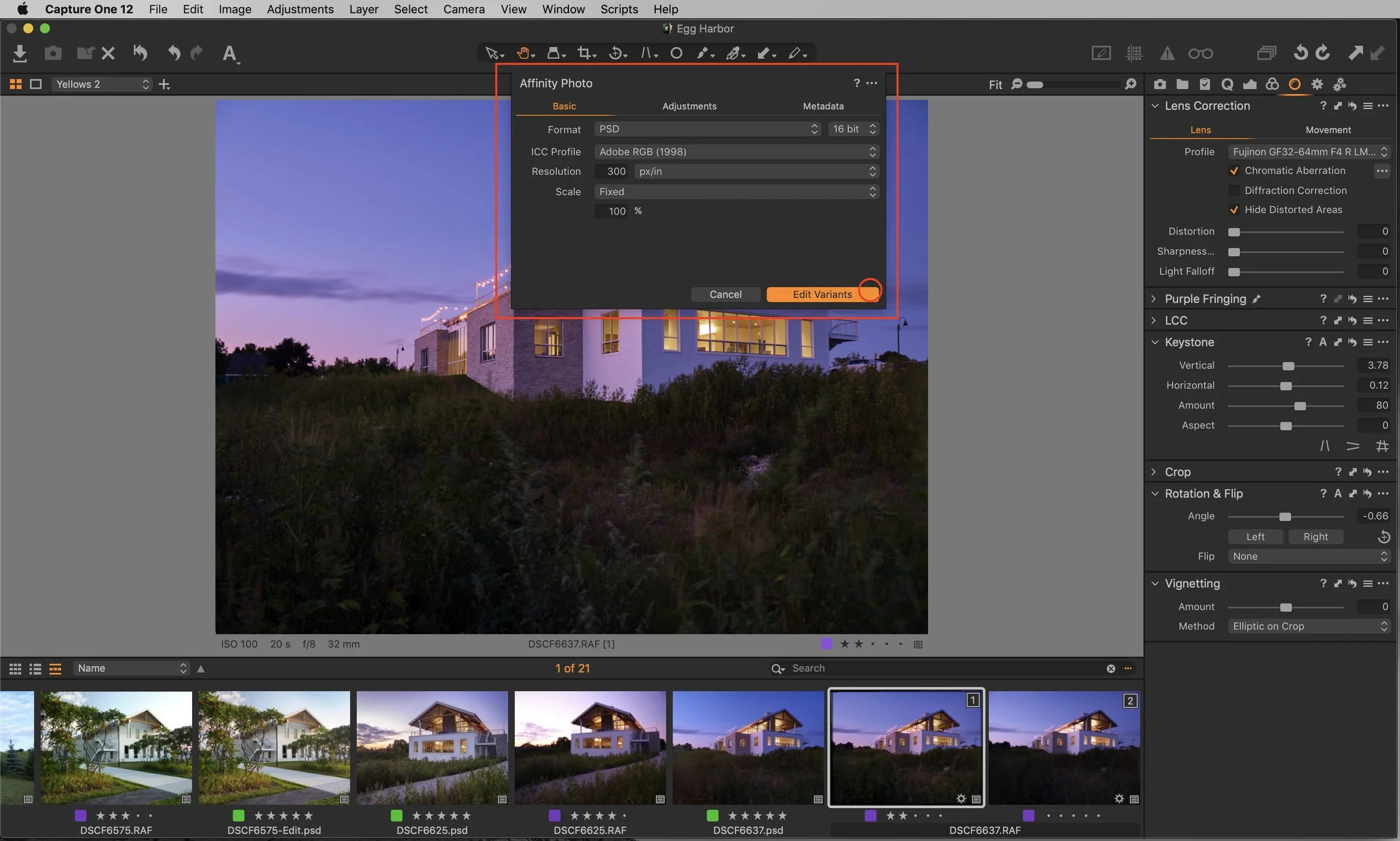The height and width of the screenshot is (841, 1400).
Task: Open the Output gear tool tab
Action: (1317, 85)
